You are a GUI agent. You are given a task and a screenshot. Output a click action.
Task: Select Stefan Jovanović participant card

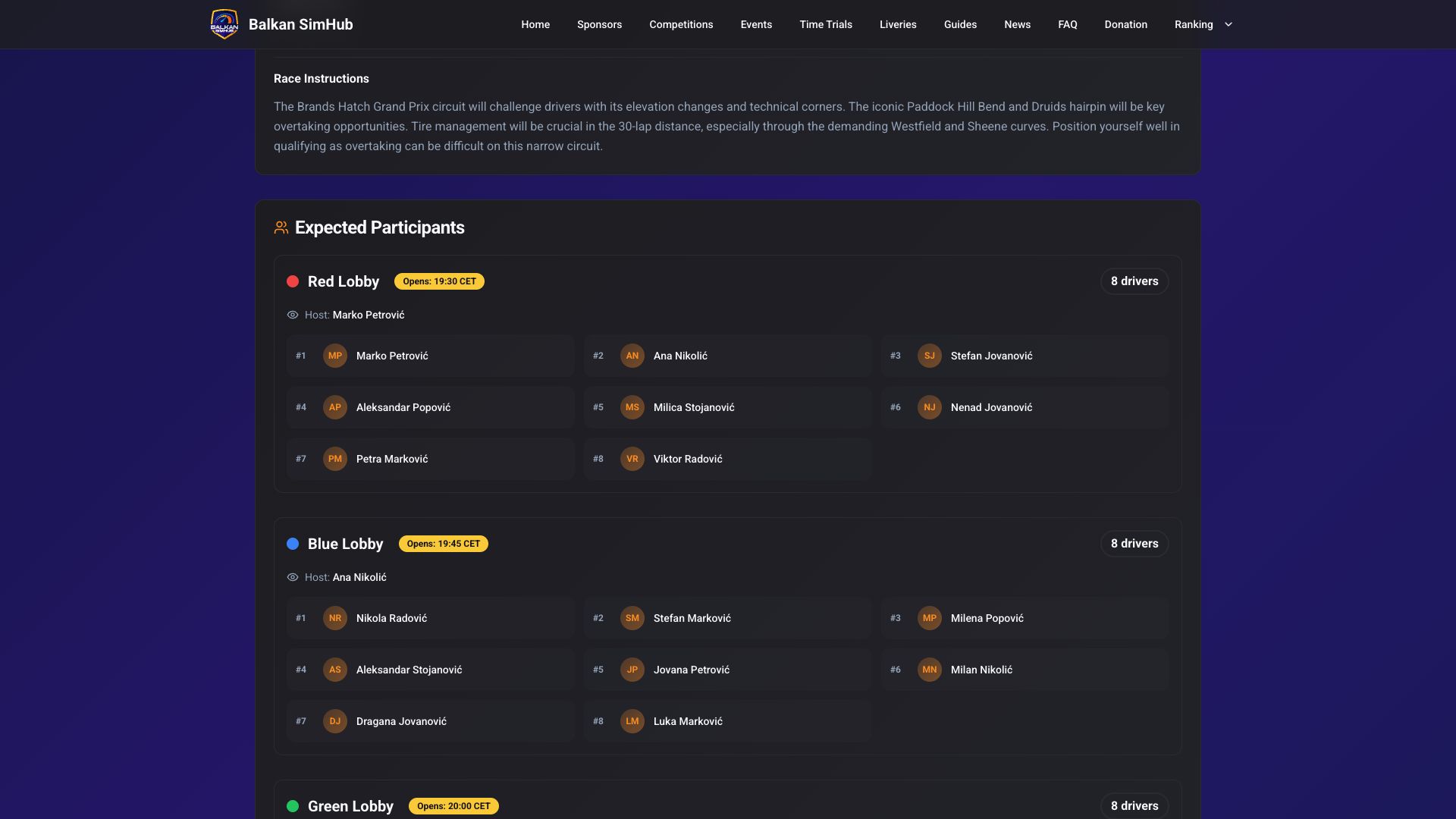1025,356
